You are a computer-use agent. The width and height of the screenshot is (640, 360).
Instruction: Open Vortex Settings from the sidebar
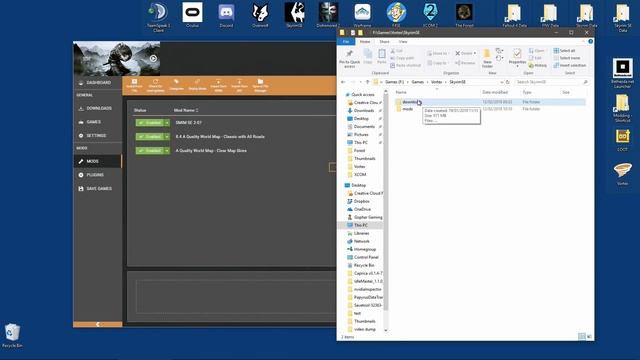coord(98,136)
